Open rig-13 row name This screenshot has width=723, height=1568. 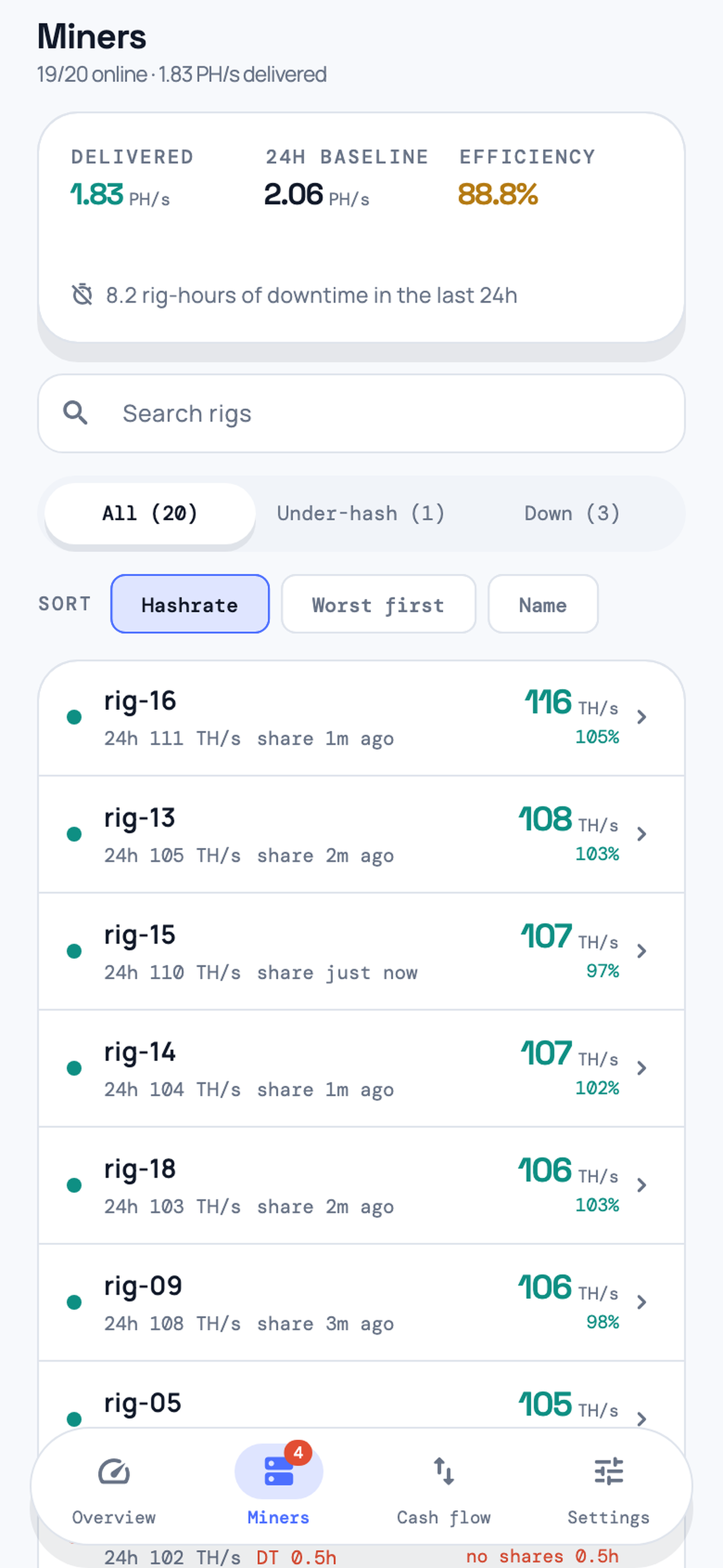click(x=140, y=818)
